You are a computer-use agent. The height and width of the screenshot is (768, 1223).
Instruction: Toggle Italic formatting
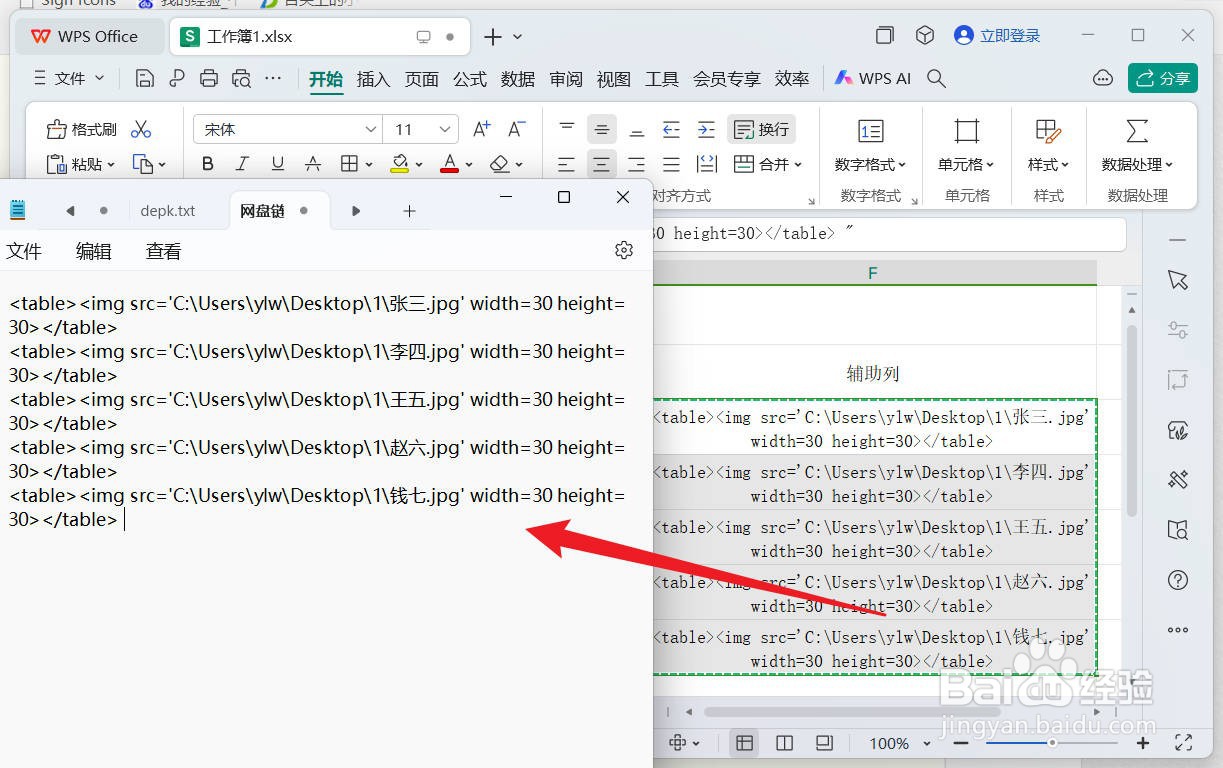tap(242, 164)
